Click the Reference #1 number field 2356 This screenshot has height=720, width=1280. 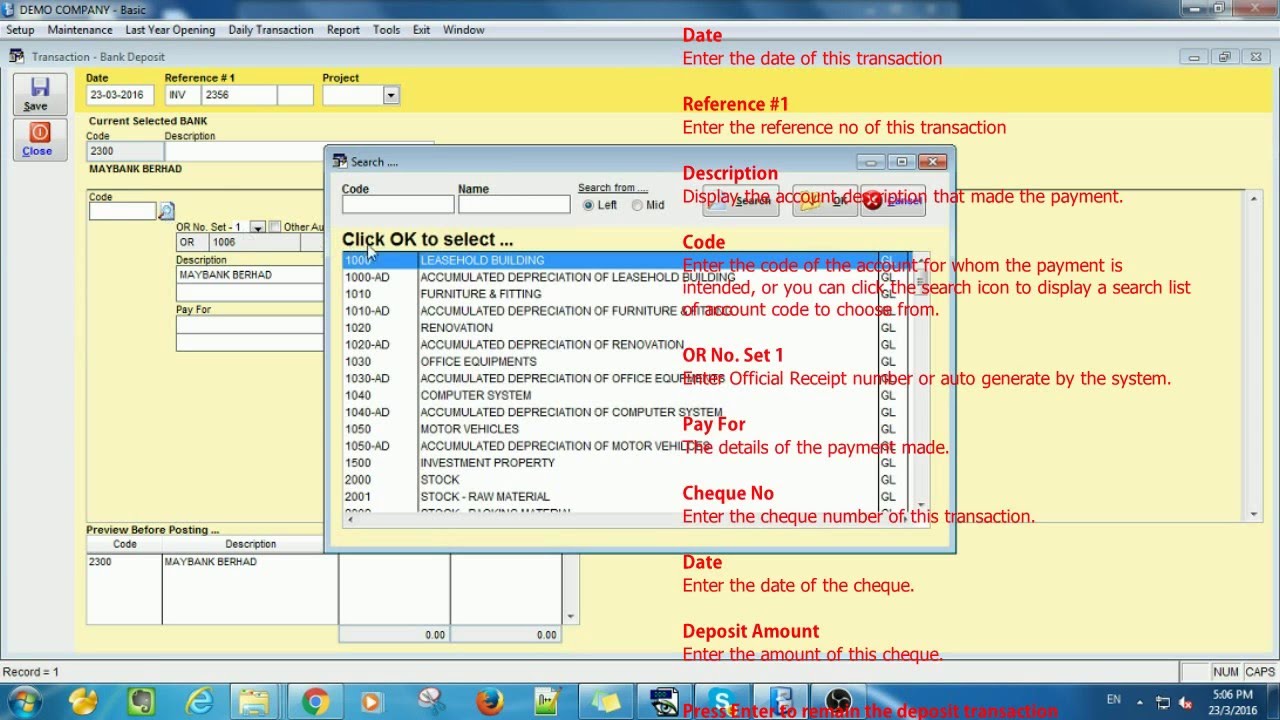(239, 95)
